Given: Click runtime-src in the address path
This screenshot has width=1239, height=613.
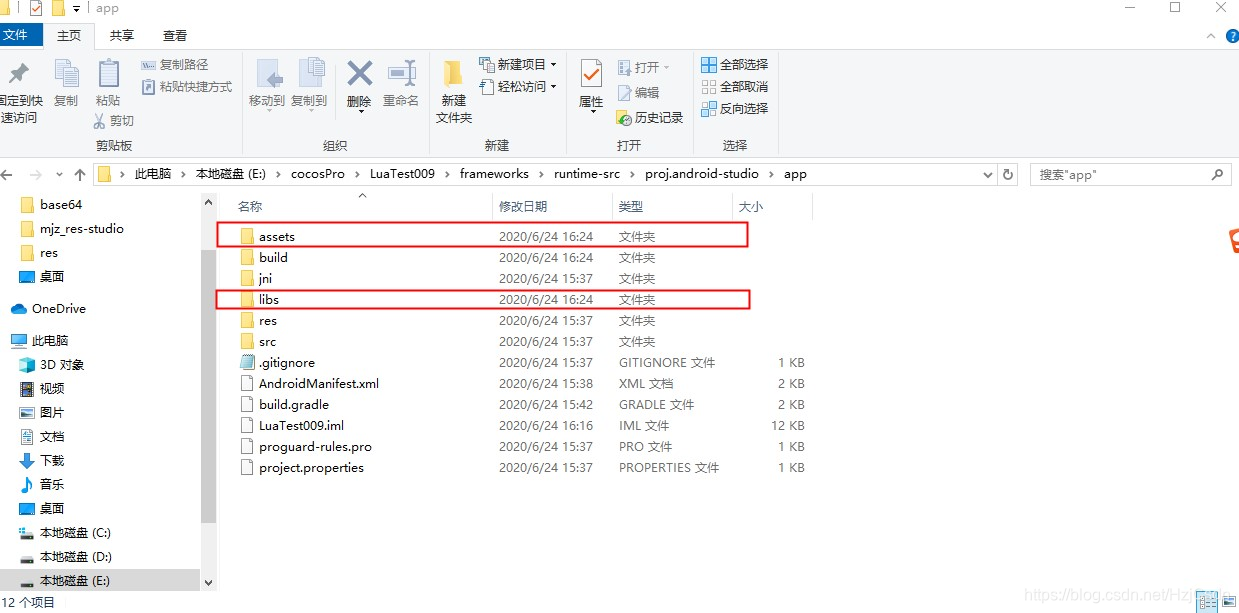Looking at the screenshot, I should click(x=587, y=174).
